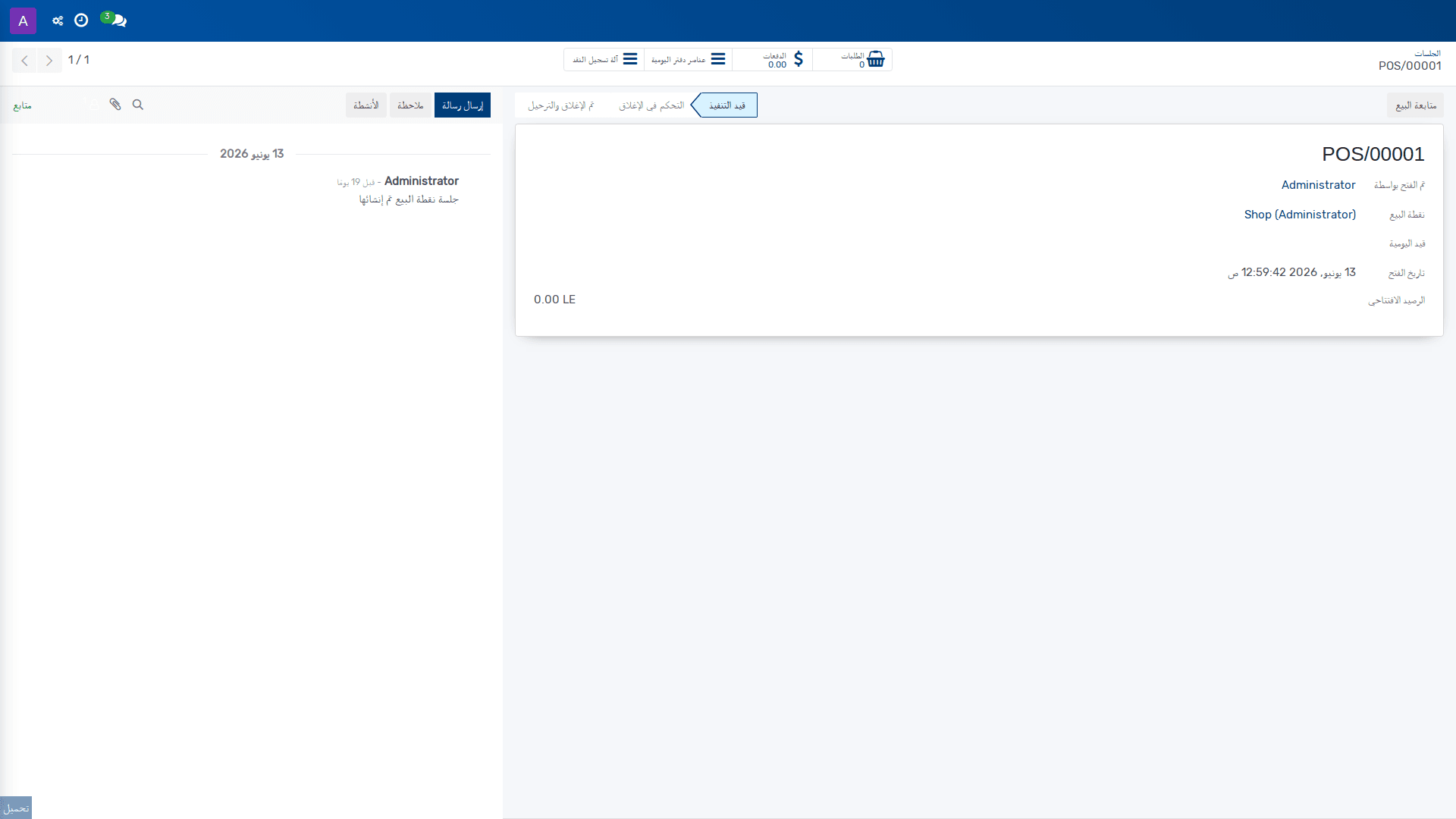1456x819 pixels.
Task: Open the Shop (Administrator) link
Action: [x=1300, y=215]
